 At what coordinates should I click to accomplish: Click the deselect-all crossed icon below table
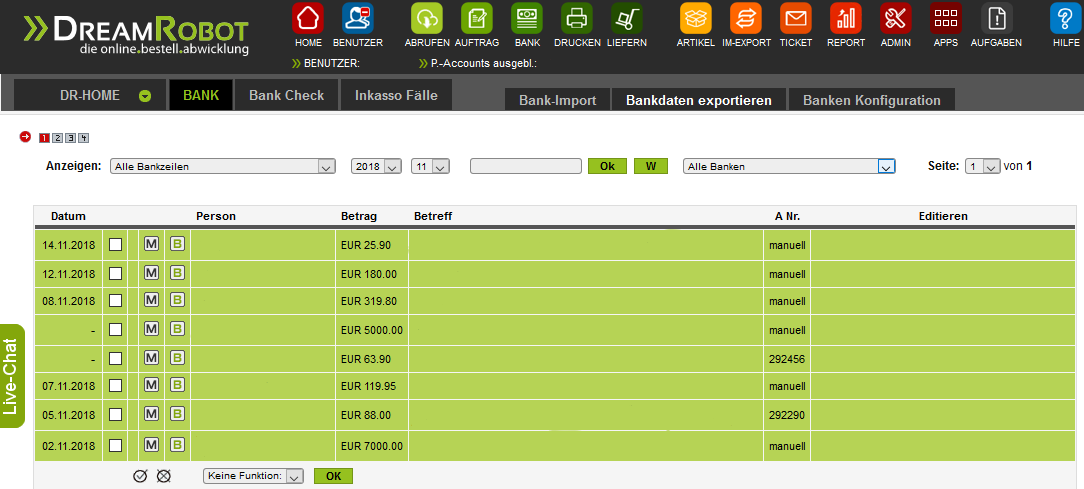[x=164, y=476]
